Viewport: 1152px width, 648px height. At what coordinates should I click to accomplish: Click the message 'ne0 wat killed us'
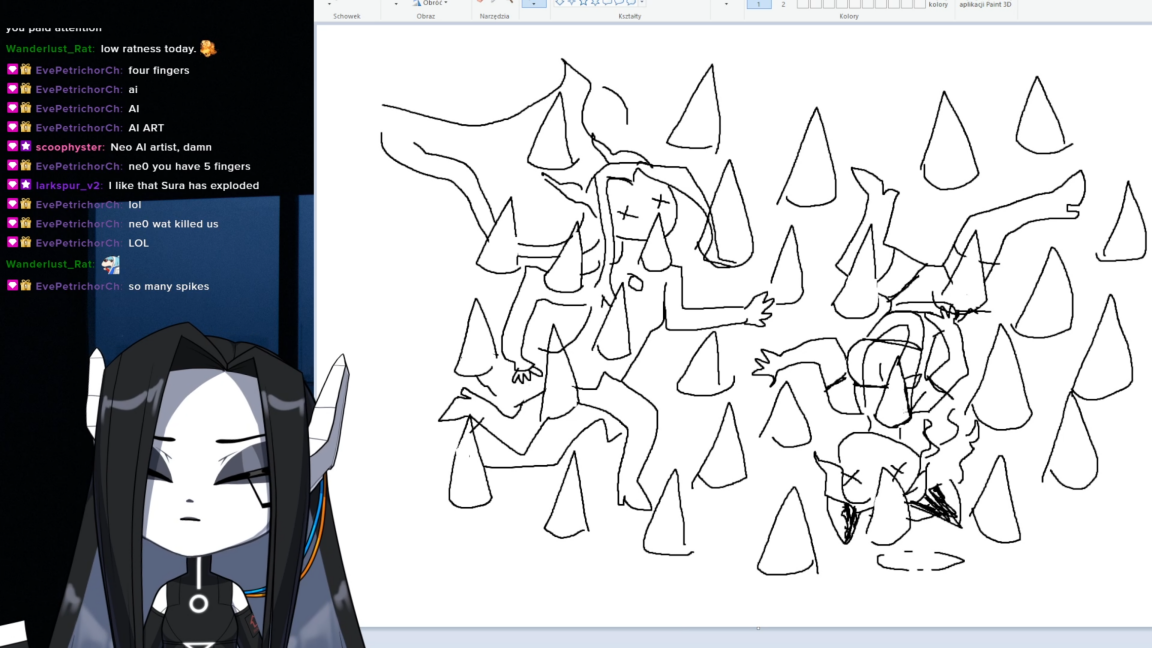tap(173, 224)
